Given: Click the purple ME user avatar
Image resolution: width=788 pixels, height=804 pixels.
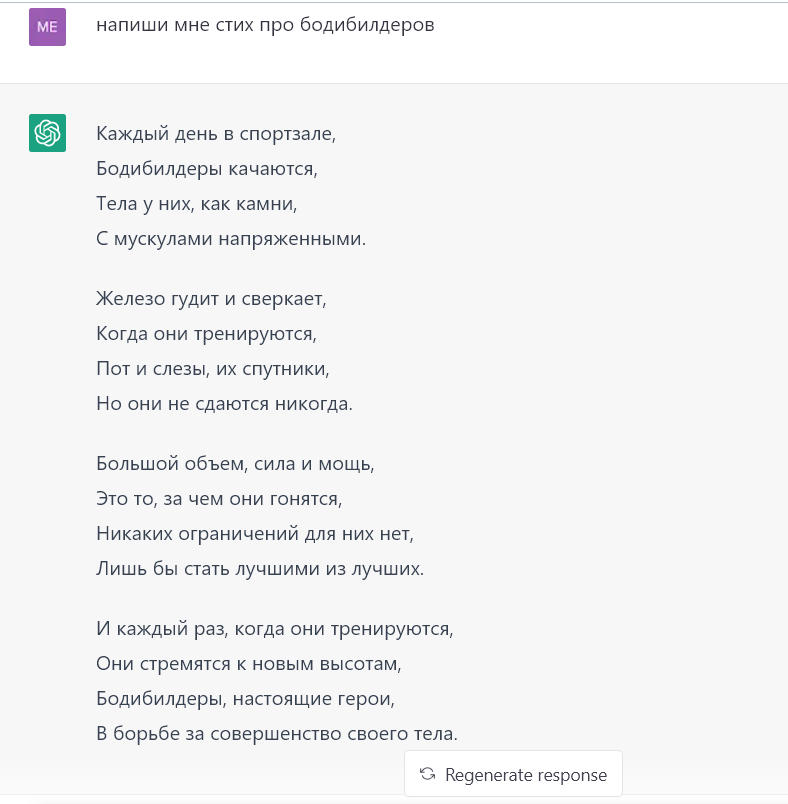Looking at the screenshot, I should tap(47, 27).
